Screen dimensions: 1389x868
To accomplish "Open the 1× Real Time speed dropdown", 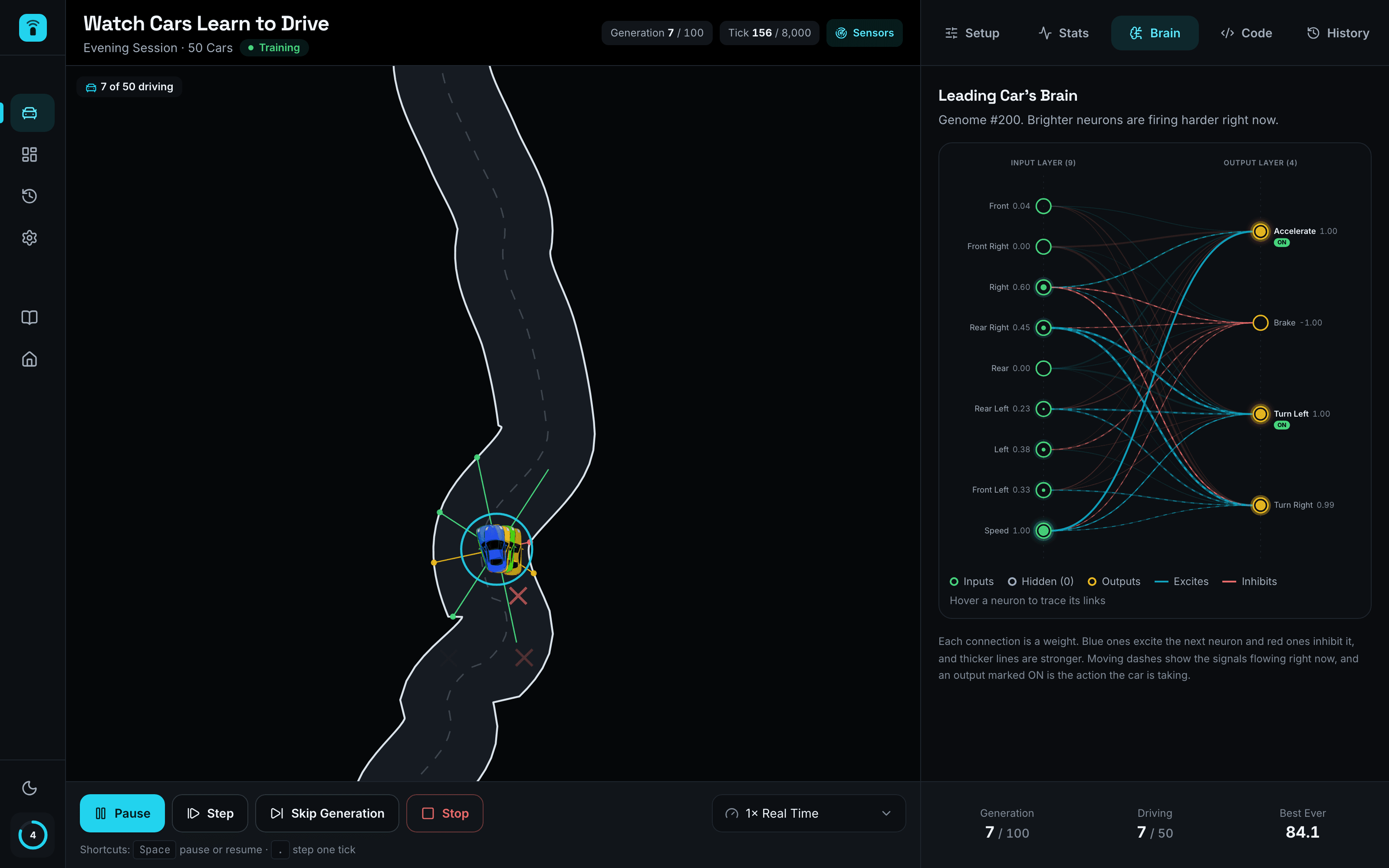I will pyautogui.click(x=809, y=813).
